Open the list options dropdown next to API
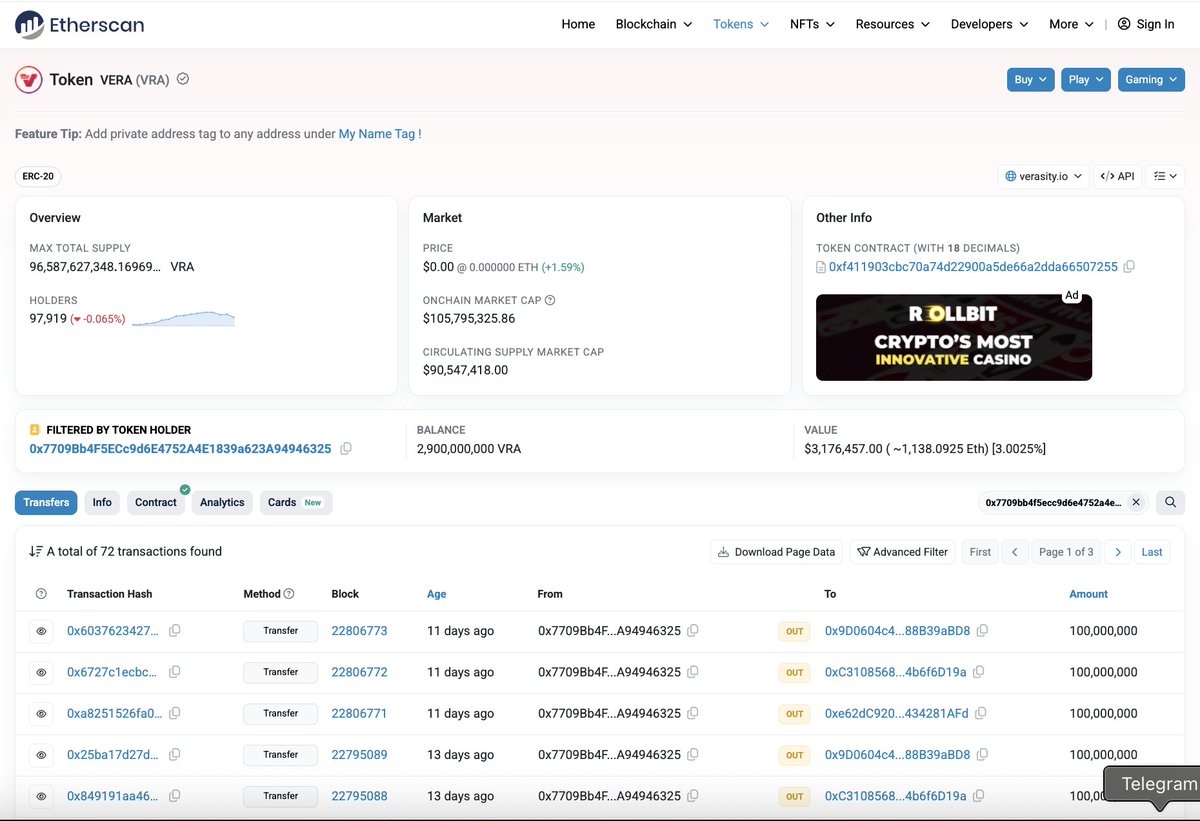The height and width of the screenshot is (821, 1200). pyautogui.click(x=1165, y=176)
